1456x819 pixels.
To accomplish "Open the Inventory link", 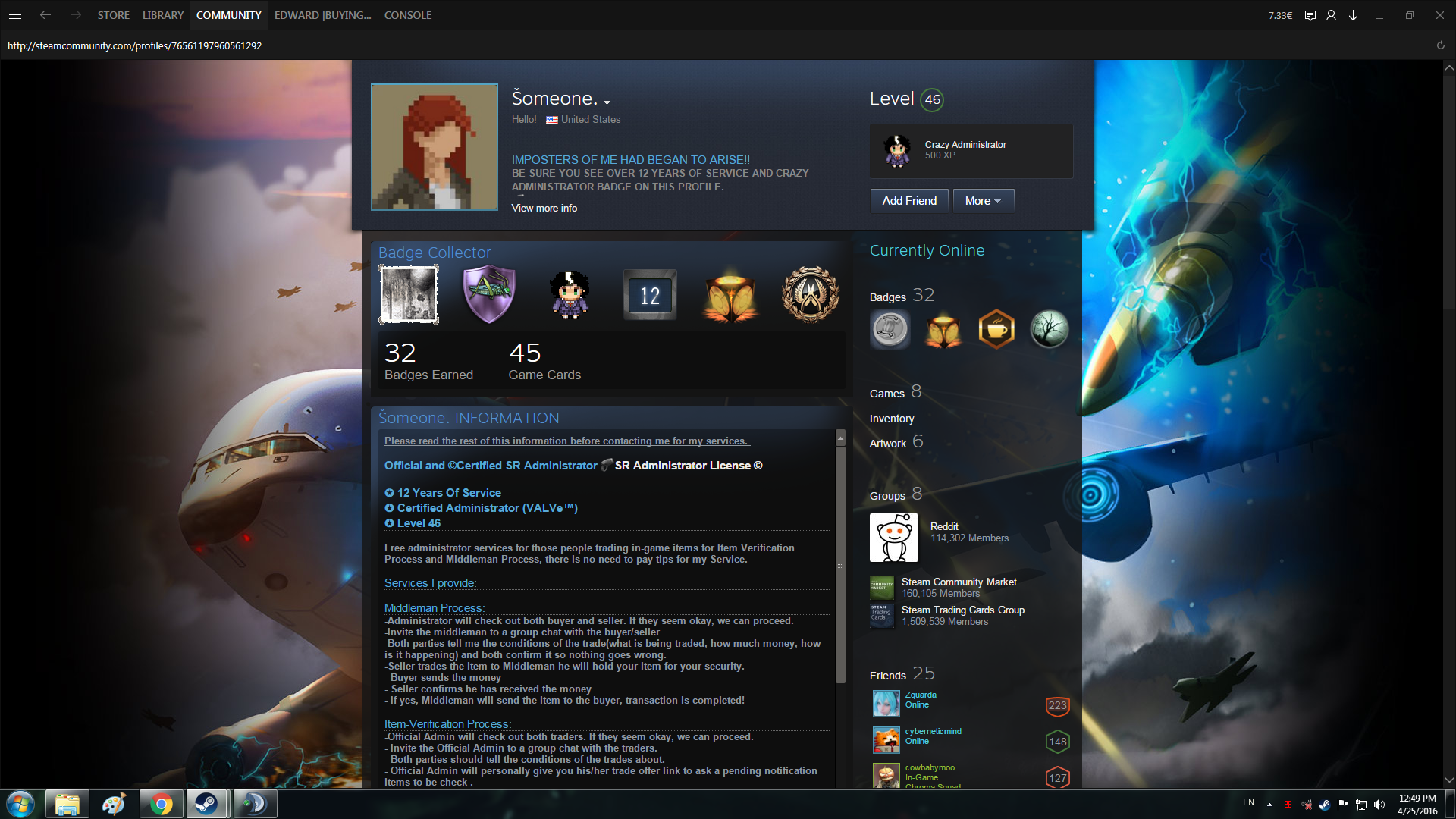I will click(x=891, y=419).
